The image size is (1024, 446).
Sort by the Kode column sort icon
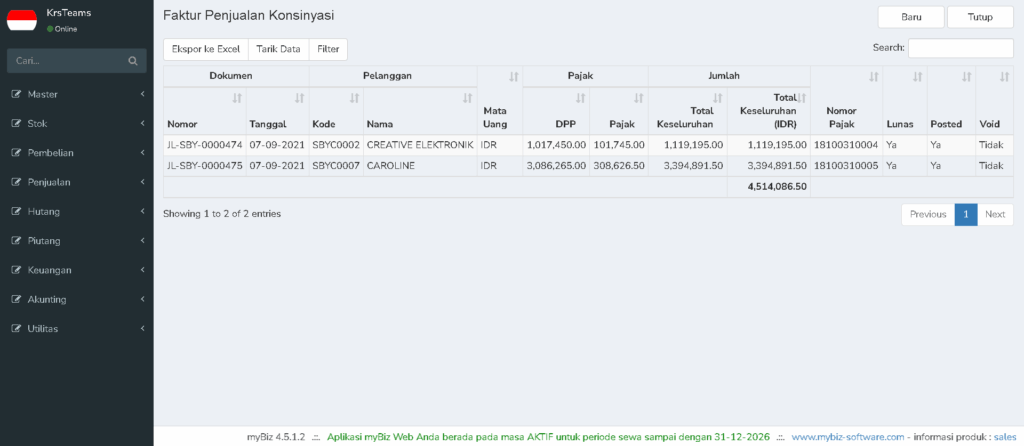pyautogui.click(x=354, y=99)
